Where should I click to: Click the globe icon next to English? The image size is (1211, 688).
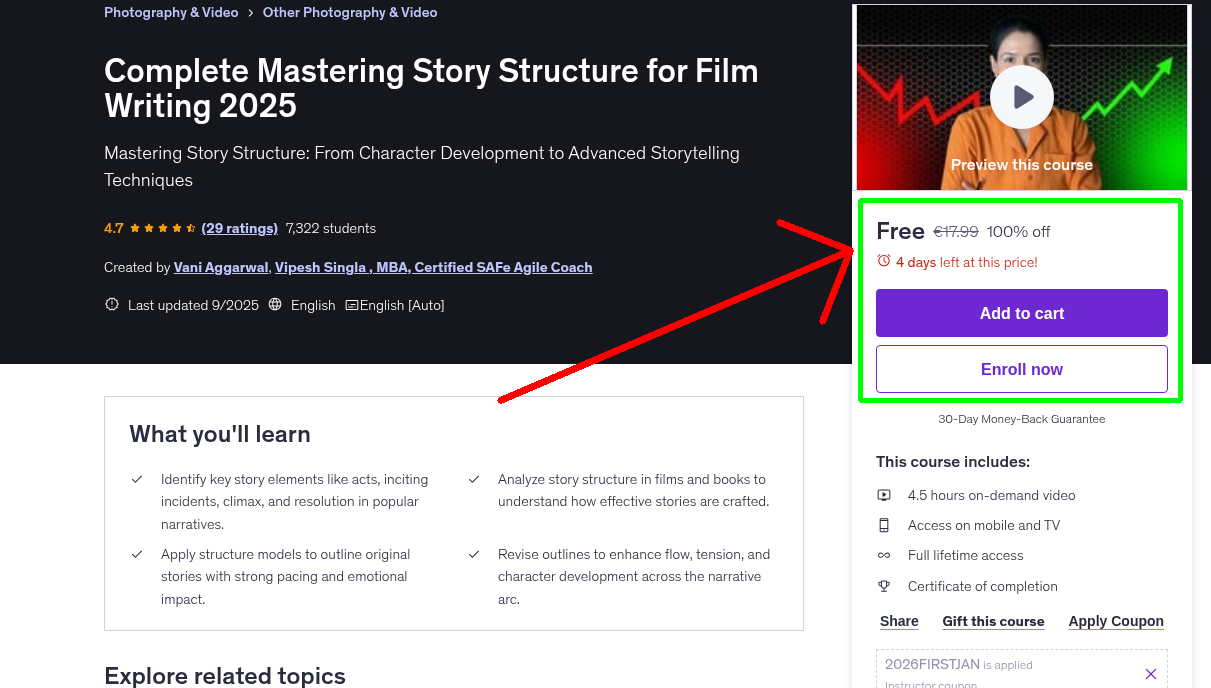pyautogui.click(x=275, y=304)
